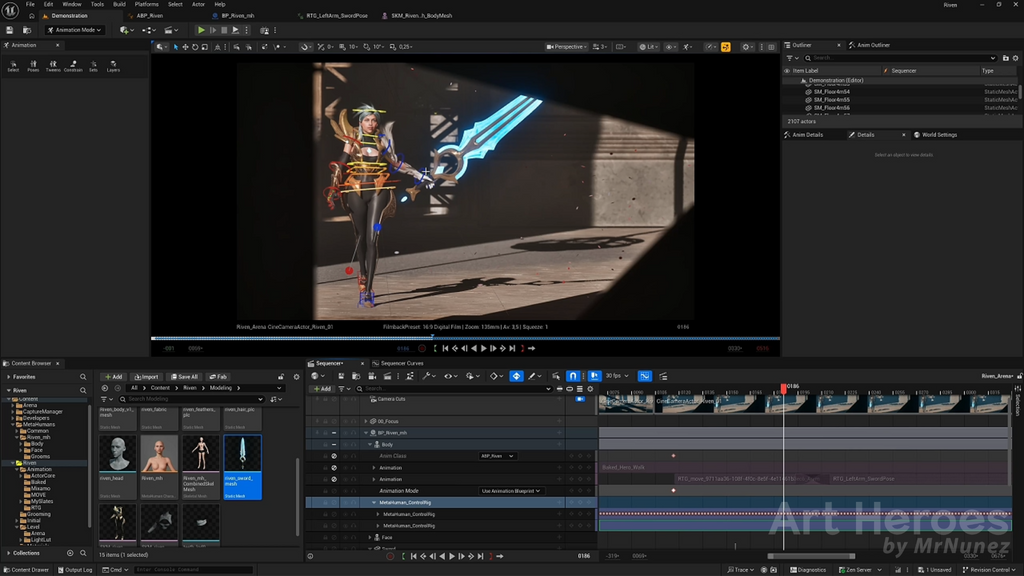Screen dimensions: 1024x576
Task: Activate the viewport select cursor tool
Action: (x=176, y=47)
